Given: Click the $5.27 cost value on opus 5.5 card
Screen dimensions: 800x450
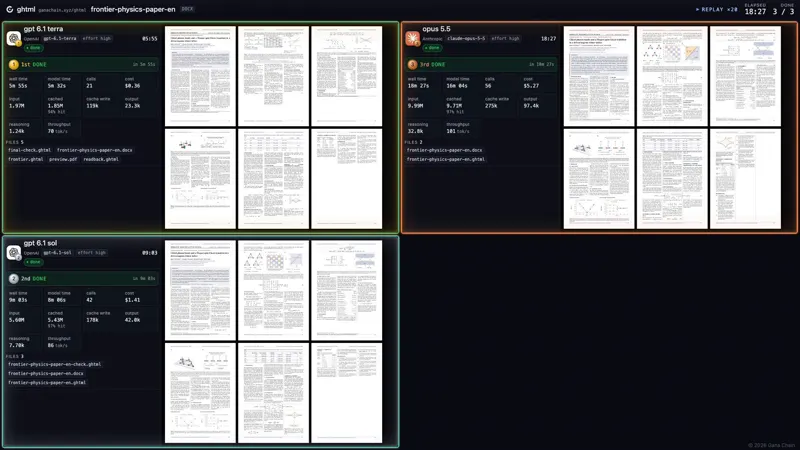Looking at the screenshot, I should click(531, 86).
